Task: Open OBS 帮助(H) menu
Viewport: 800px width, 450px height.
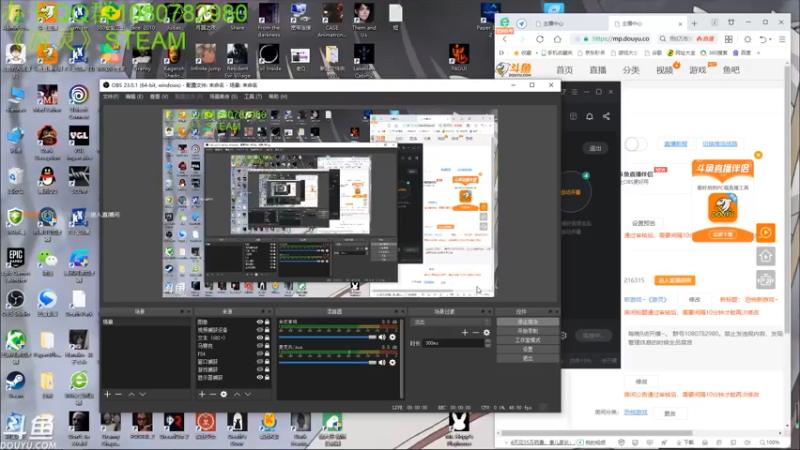Action: pos(278,96)
